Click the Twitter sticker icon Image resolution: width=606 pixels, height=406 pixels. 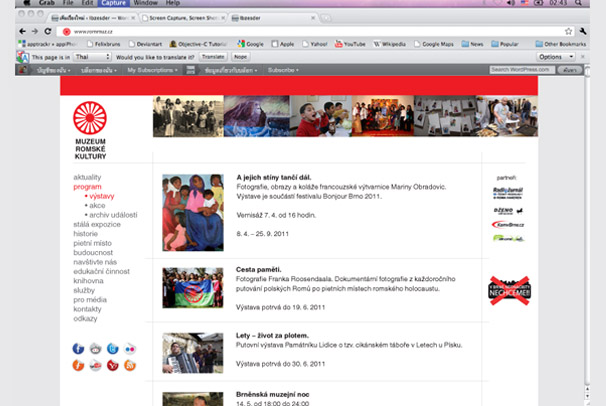pos(113,348)
